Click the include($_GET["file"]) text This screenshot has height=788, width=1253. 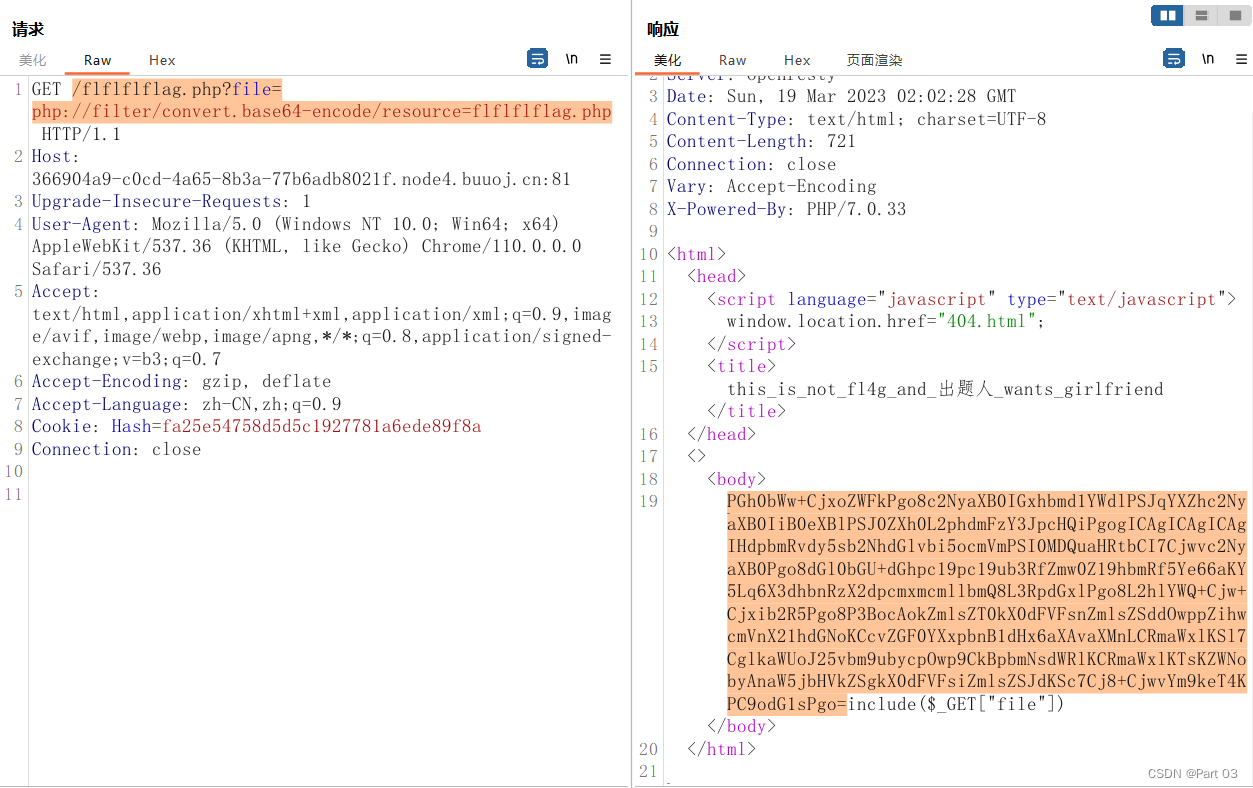955,704
